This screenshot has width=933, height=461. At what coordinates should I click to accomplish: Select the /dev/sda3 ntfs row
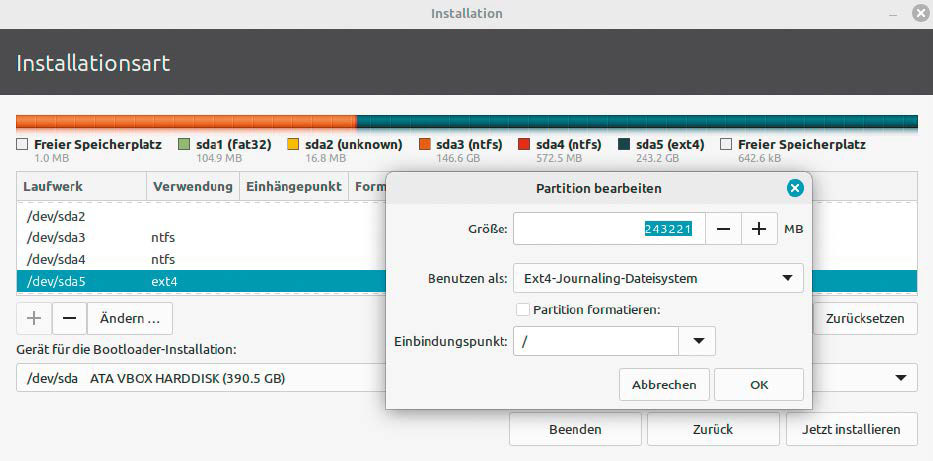click(x=201, y=238)
